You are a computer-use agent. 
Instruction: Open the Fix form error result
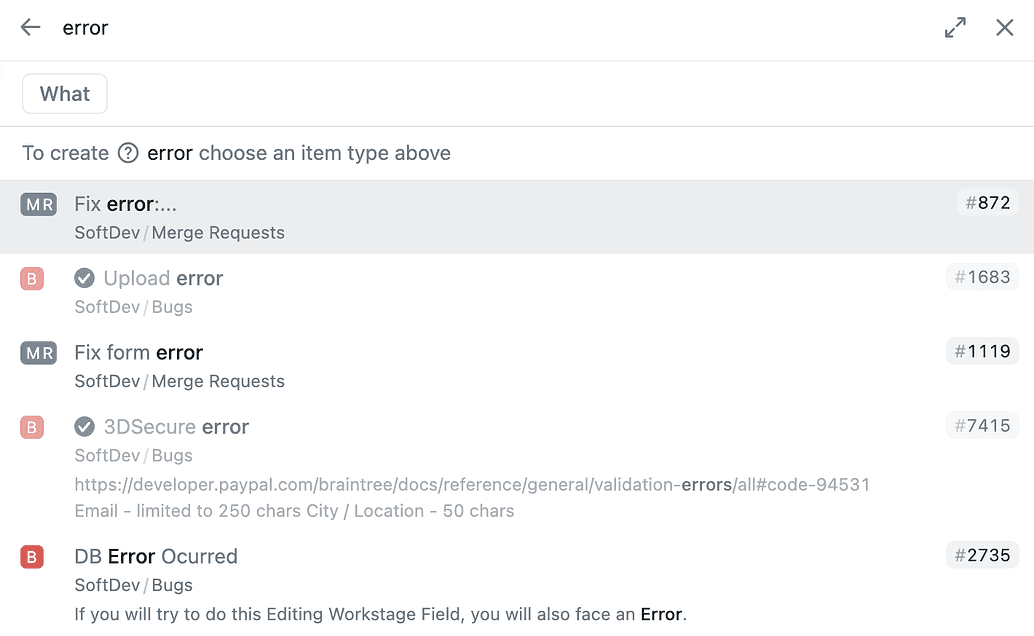pos(139,352)
